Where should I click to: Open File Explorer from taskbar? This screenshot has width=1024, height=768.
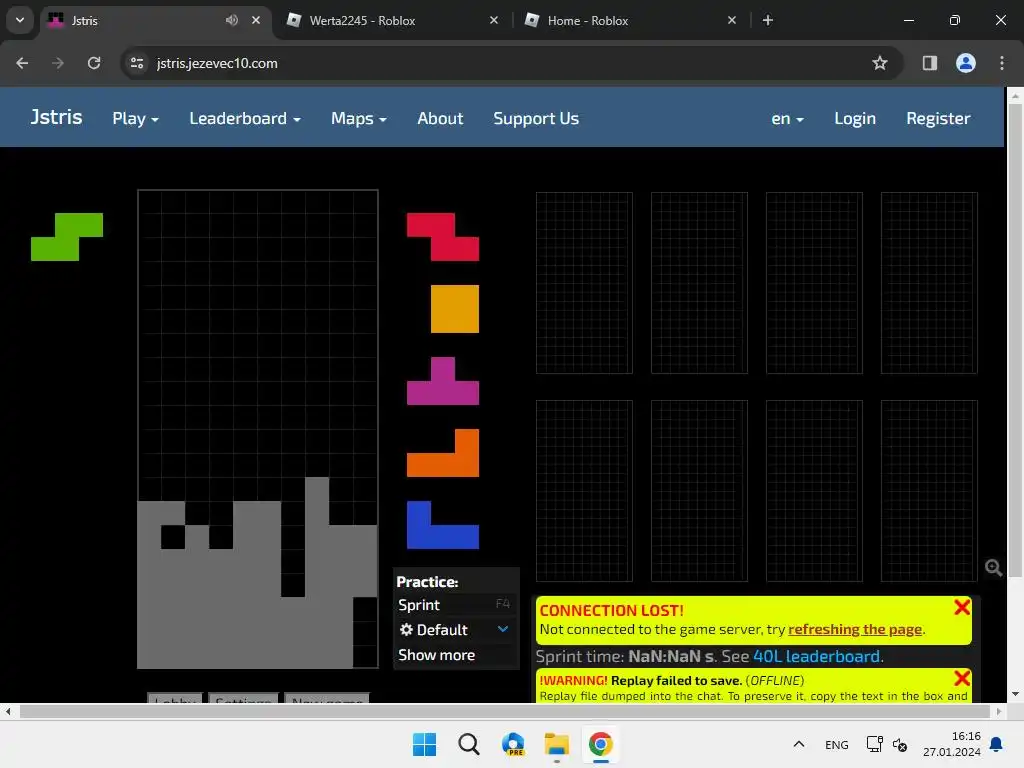556,744
